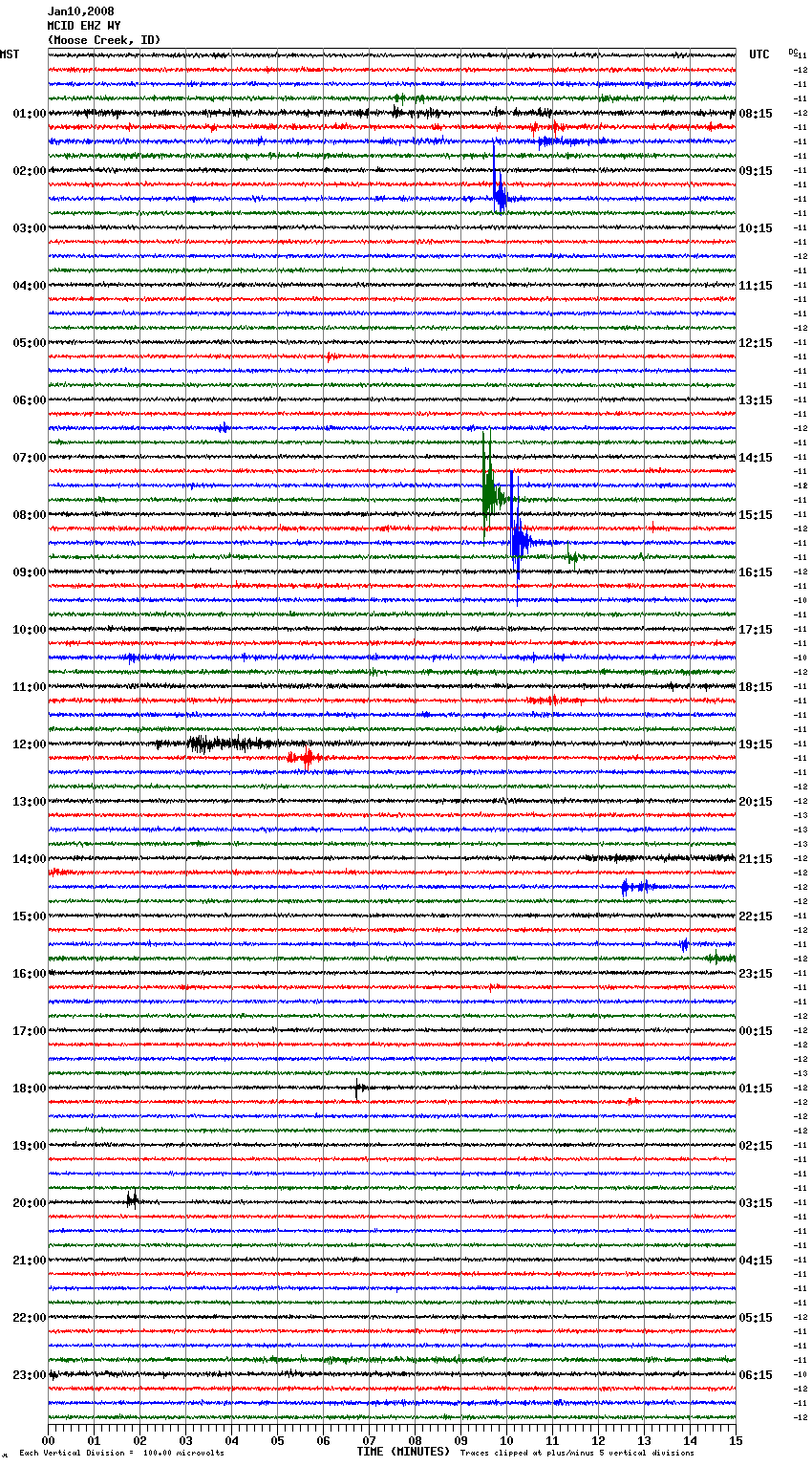Select the 19:00 MST time label
The width and height of the screenshot is (812, 1466).
[29, 1146]
